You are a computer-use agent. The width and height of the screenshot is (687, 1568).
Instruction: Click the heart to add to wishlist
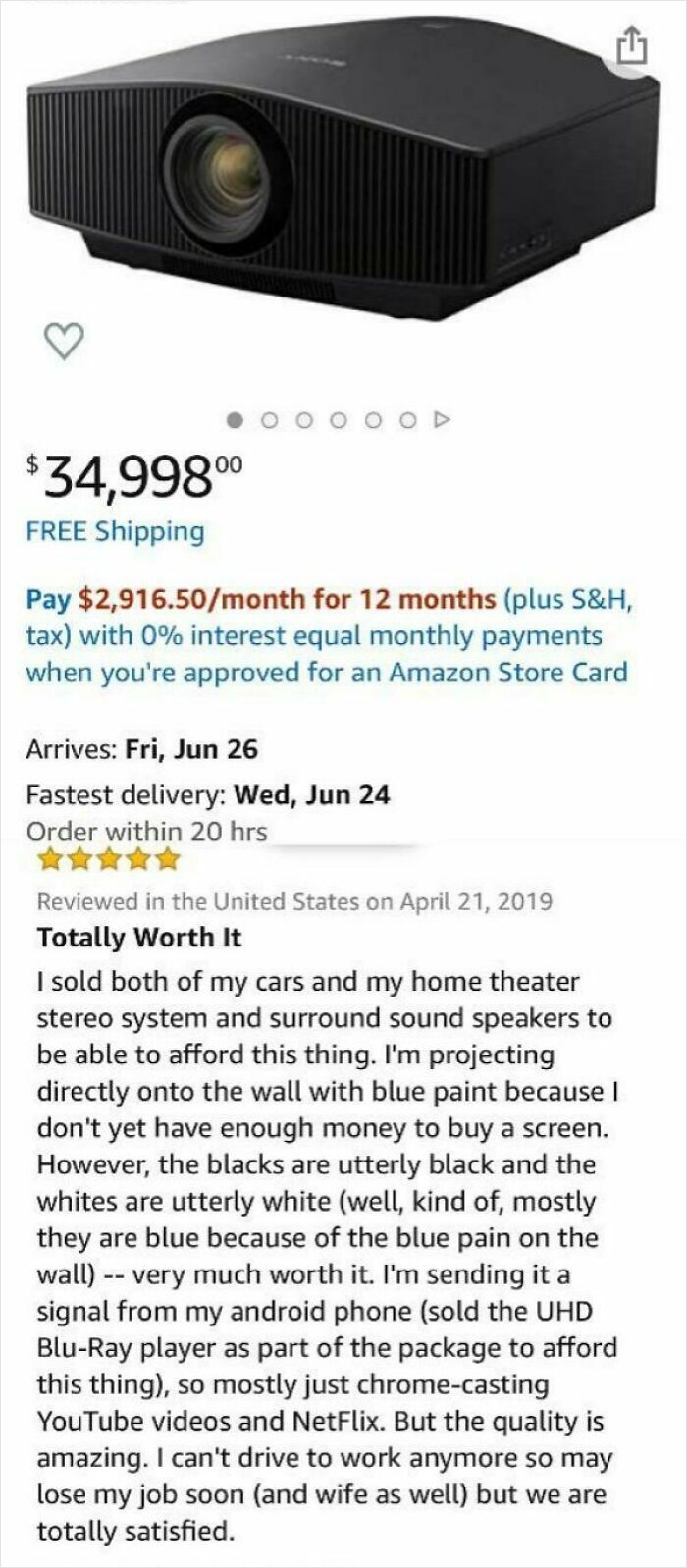63,343
